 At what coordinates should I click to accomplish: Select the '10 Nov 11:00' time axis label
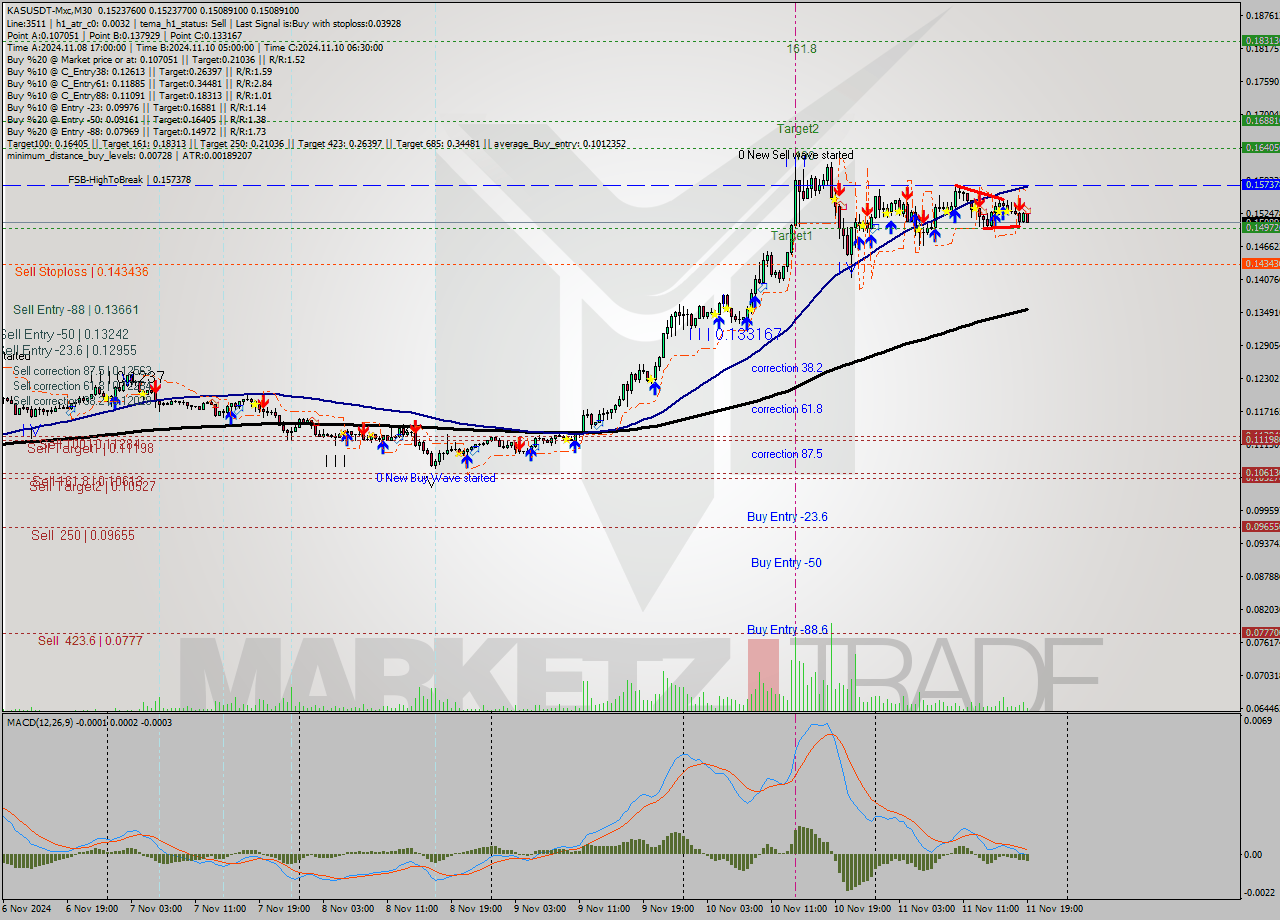797,909
